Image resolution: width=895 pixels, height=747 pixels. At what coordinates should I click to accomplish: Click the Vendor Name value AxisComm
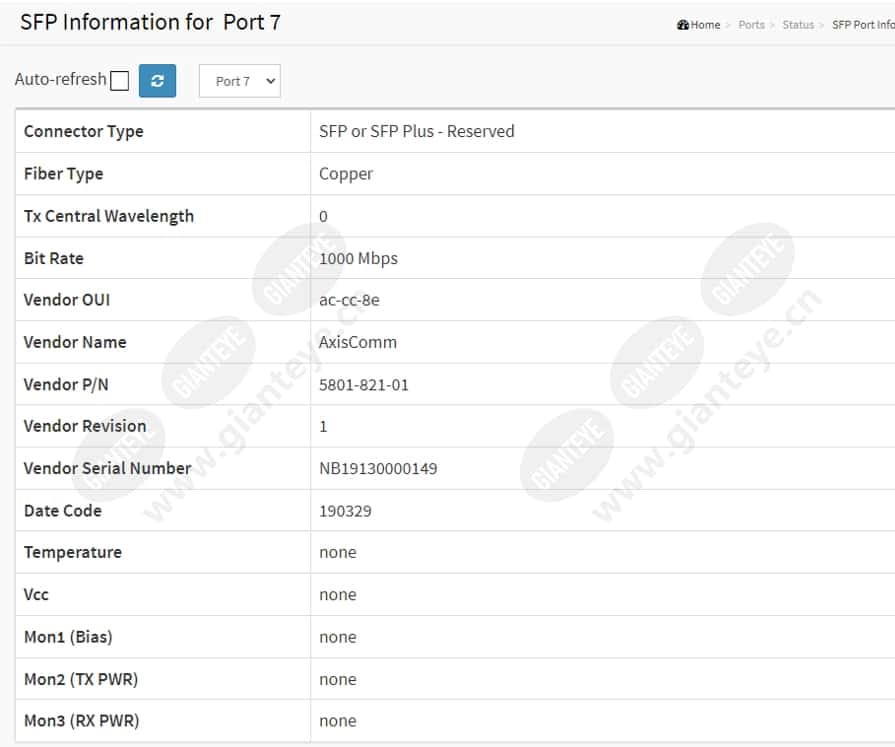pyautogui.click(x=357, y=342)
